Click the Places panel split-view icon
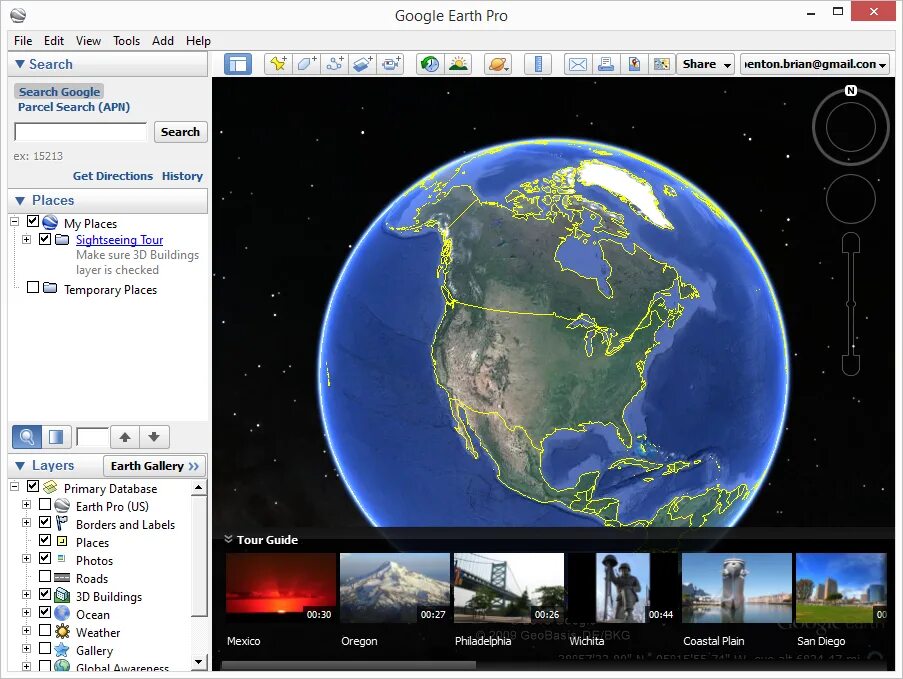903x679 pixels. pyautogui.click(x=56, y=437)
